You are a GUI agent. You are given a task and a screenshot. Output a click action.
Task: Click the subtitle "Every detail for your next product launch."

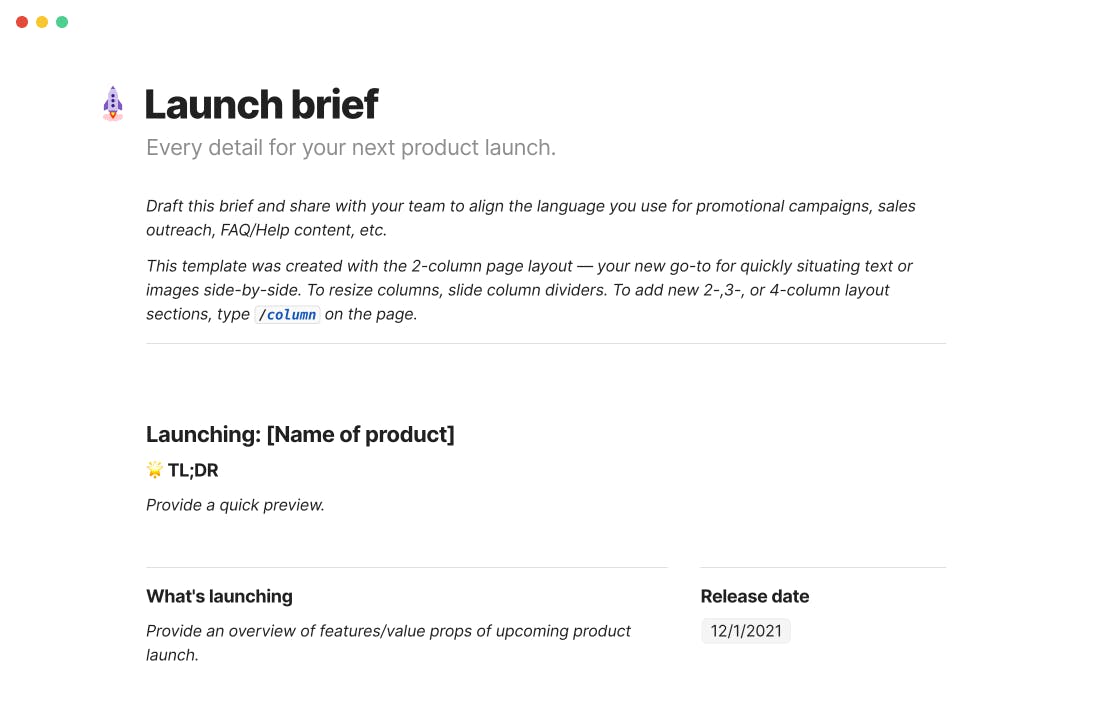[351, 147]
